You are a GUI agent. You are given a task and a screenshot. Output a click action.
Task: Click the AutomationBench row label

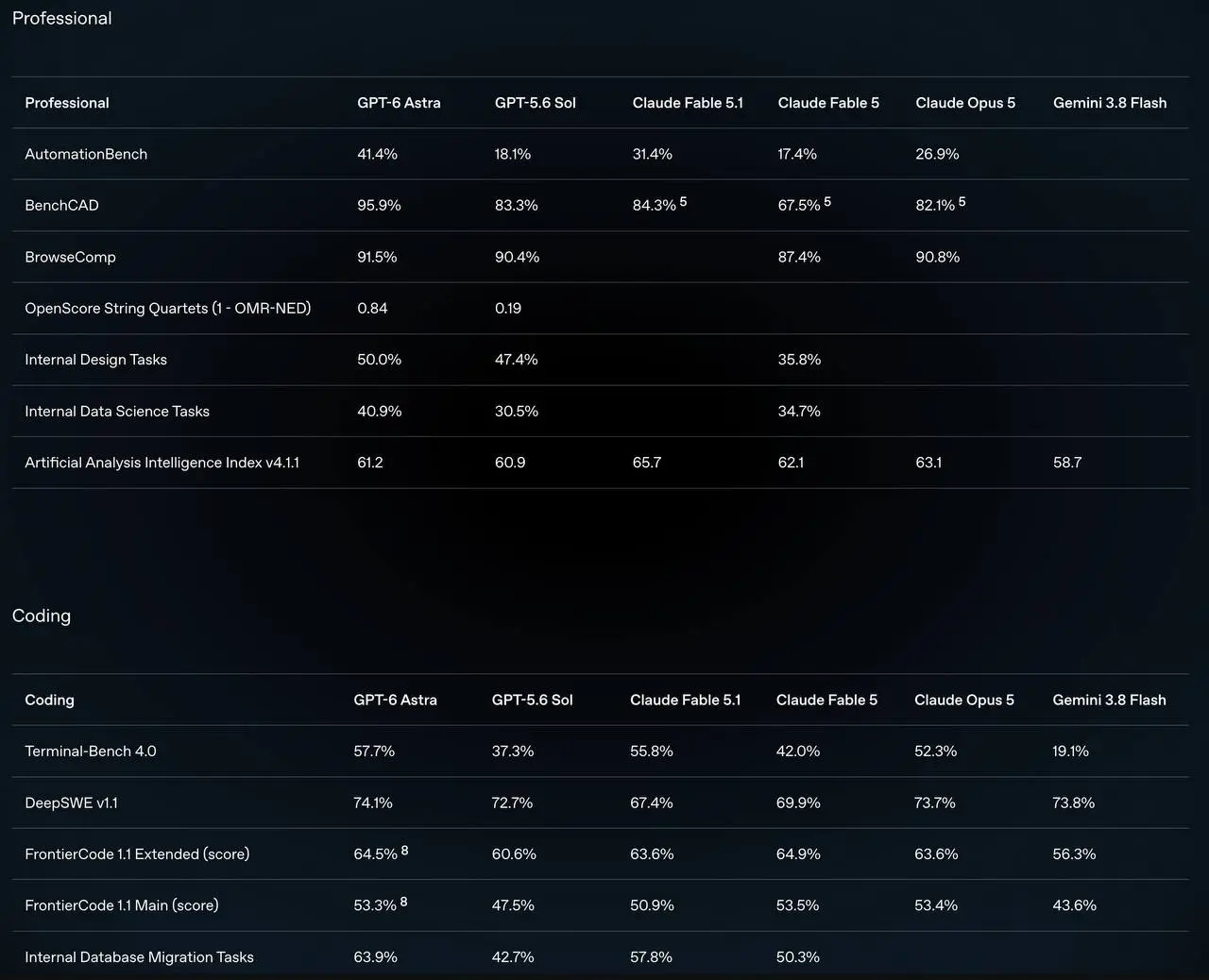coord(86,154)
